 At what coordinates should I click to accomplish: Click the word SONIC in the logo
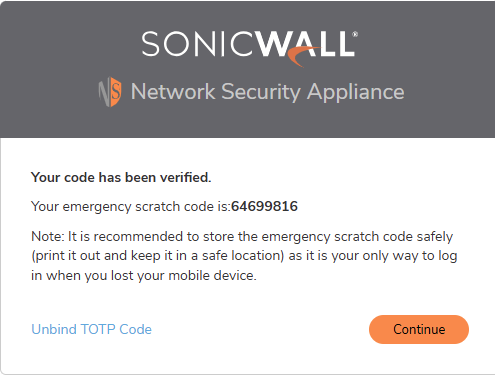[197, 44]
